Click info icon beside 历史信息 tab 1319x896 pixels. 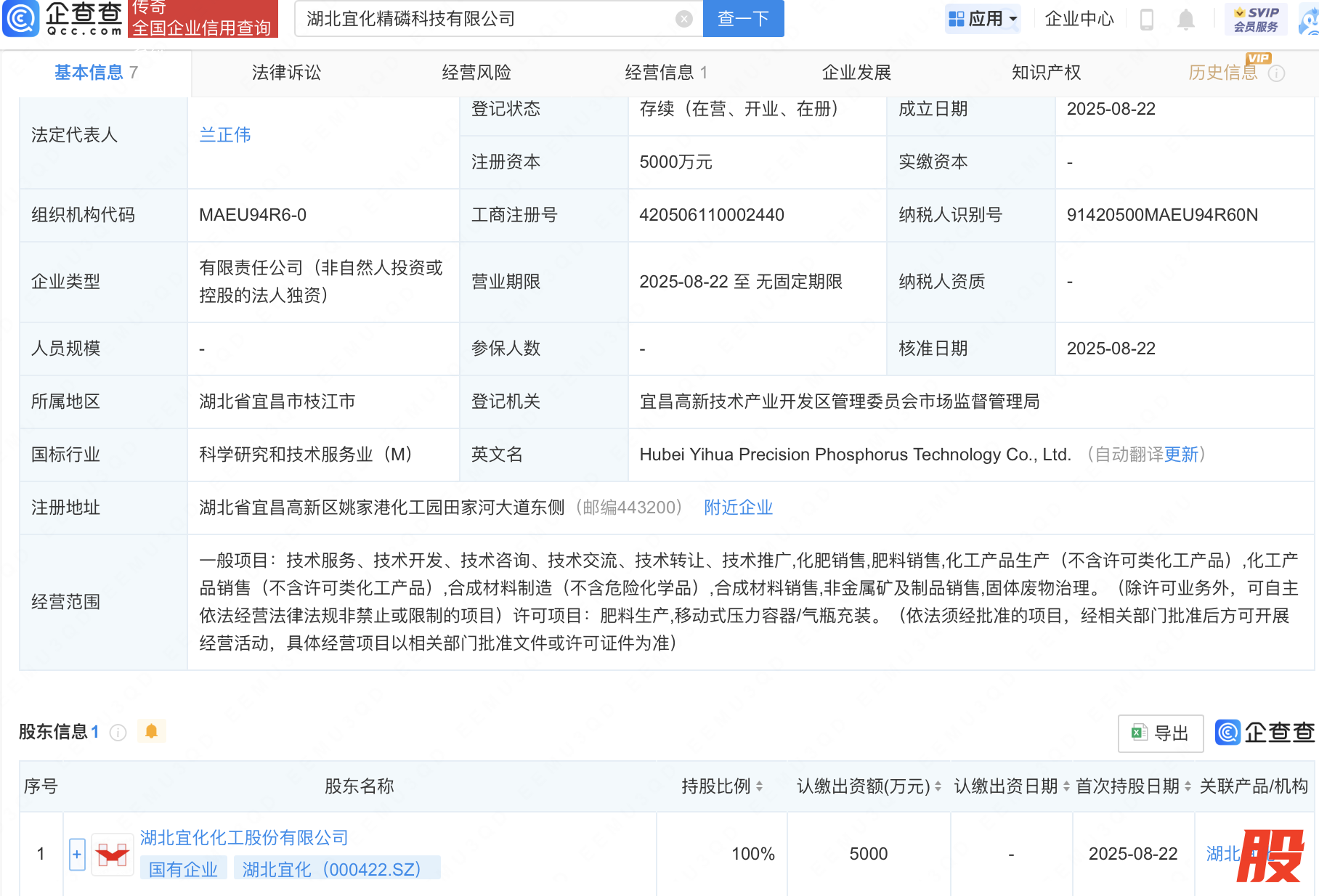pyautogui.click(x=1277, y=73)
